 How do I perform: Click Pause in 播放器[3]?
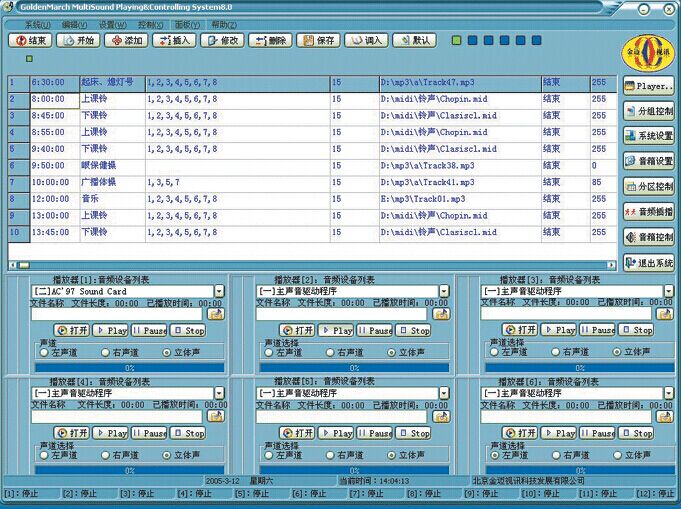pos(598,330)
